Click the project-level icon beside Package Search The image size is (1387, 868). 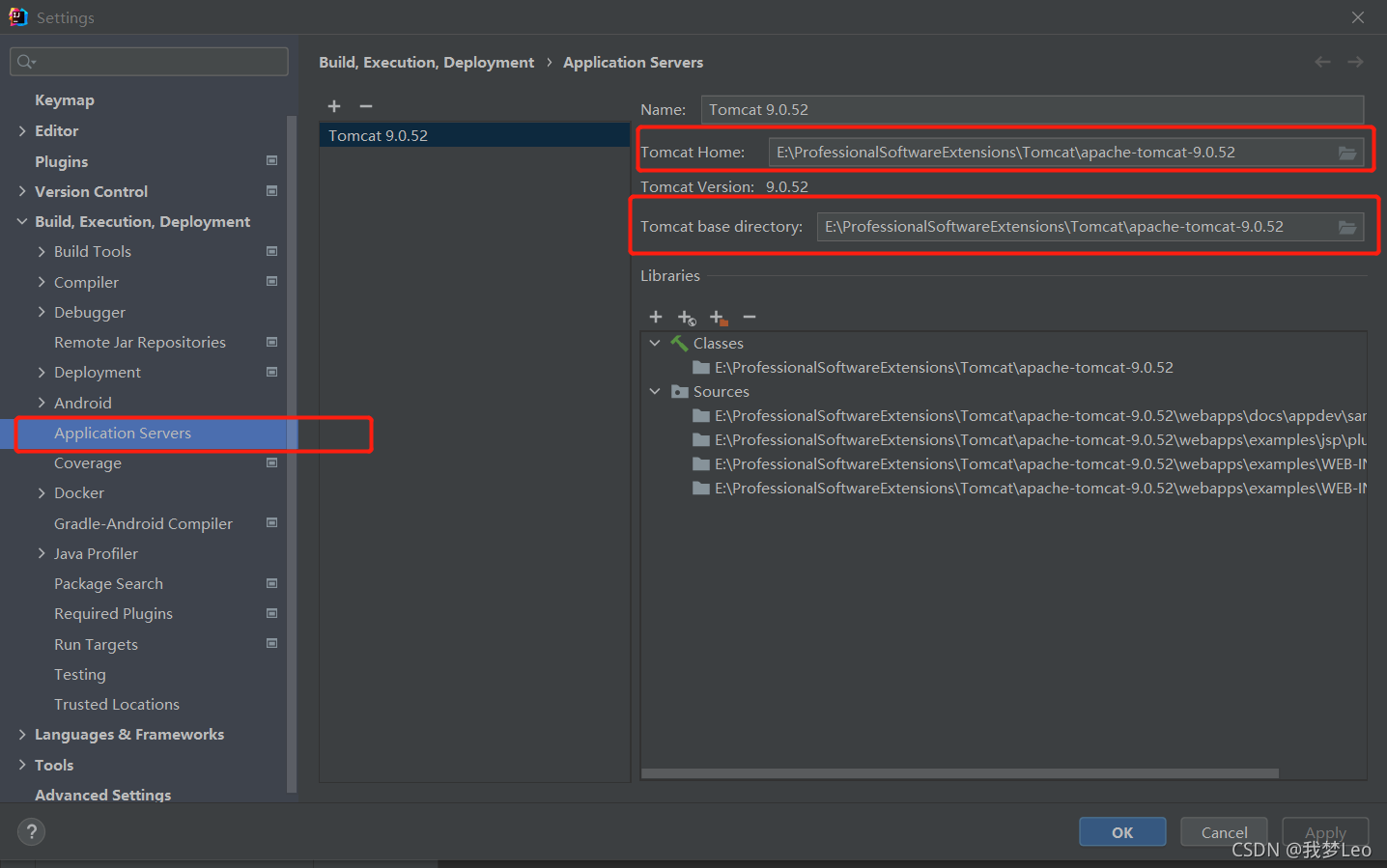point(272,583)
